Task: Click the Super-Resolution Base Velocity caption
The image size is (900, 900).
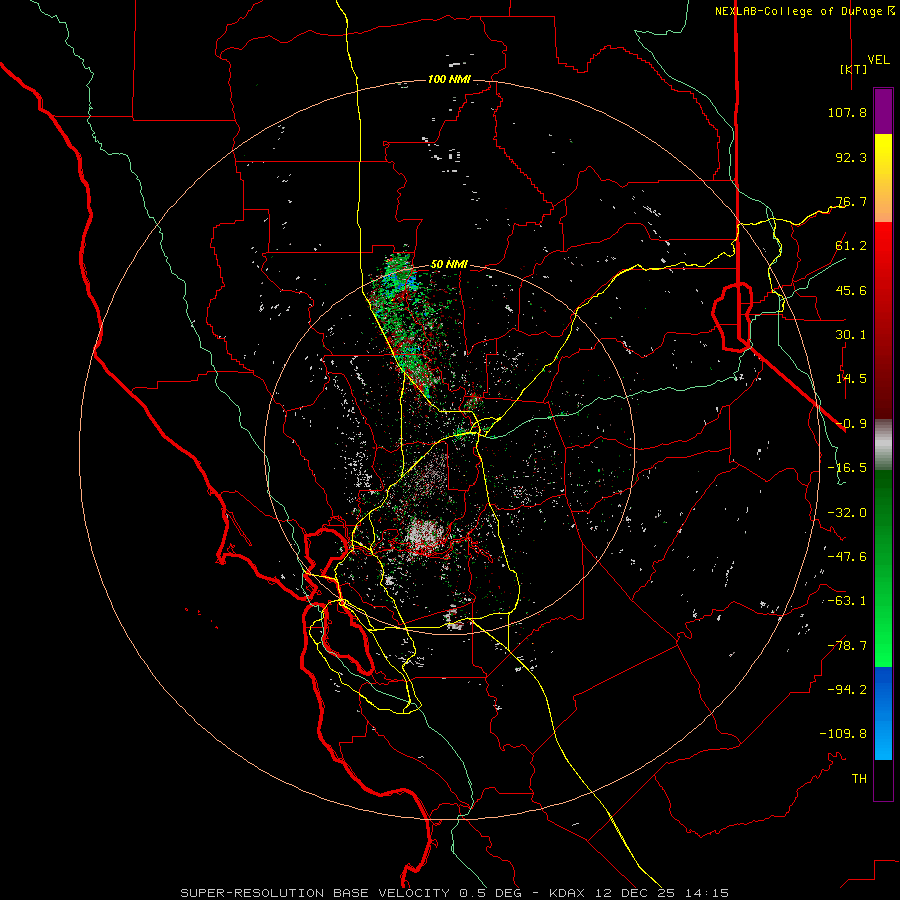Action: (x=455, y=893)
